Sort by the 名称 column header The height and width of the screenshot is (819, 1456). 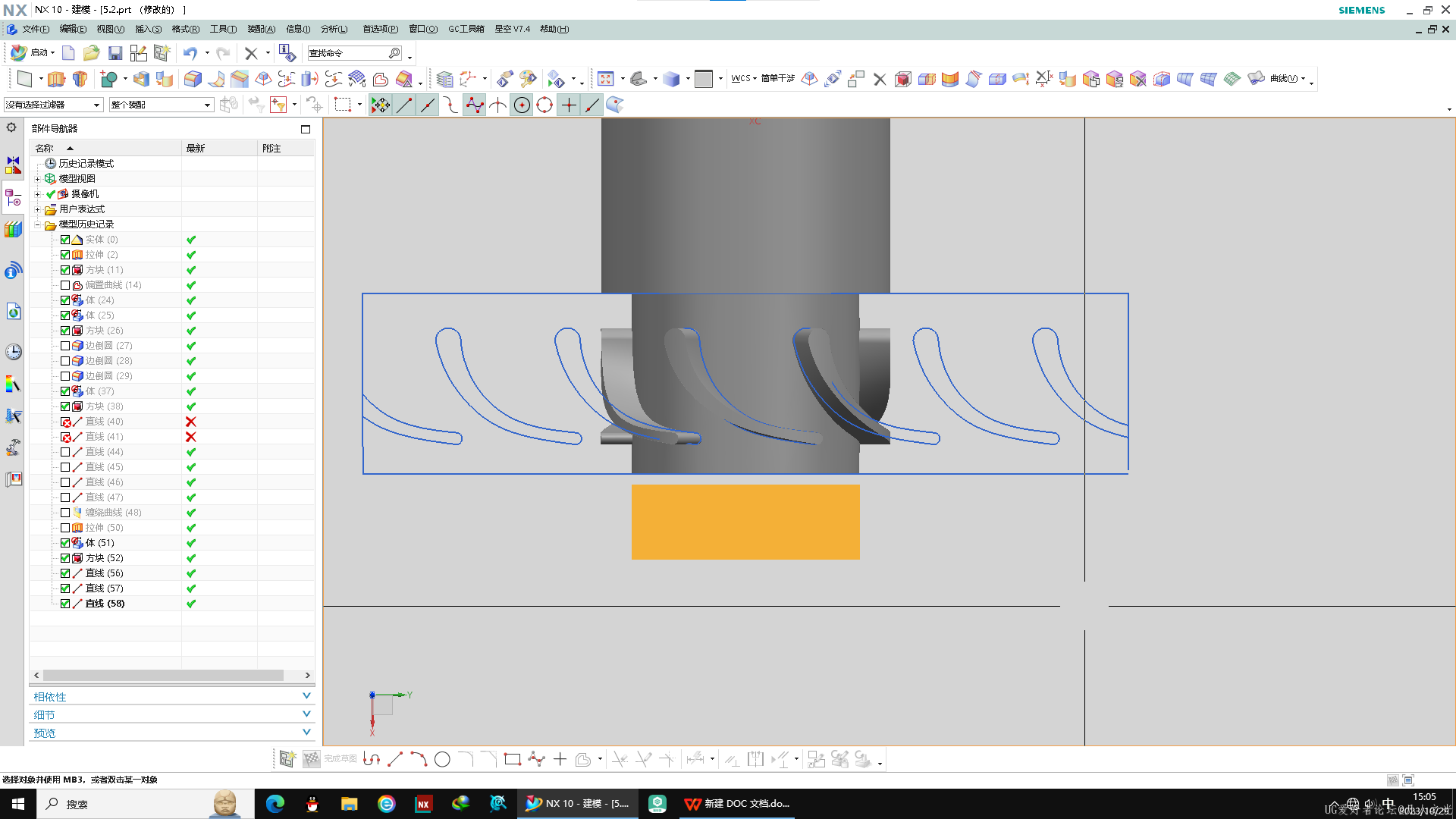coord(105,148)
